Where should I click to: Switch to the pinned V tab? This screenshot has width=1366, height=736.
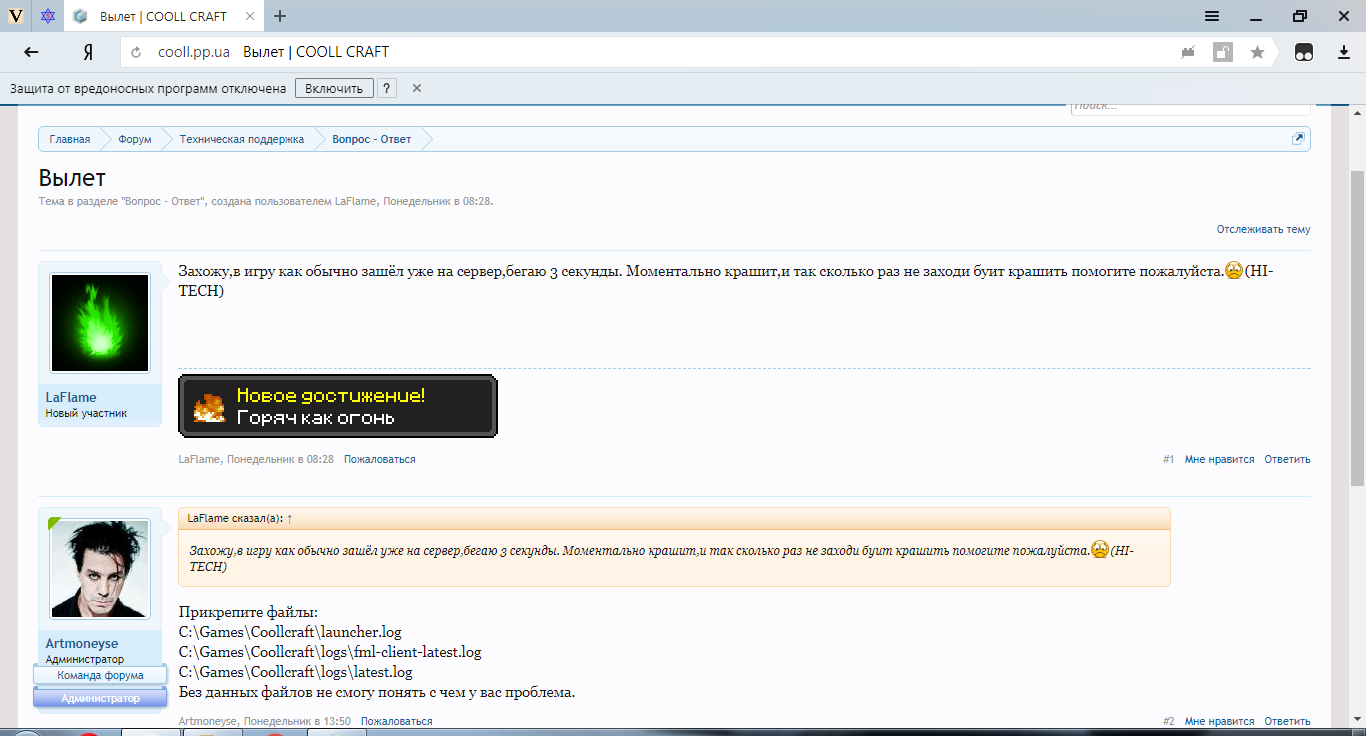15,16
